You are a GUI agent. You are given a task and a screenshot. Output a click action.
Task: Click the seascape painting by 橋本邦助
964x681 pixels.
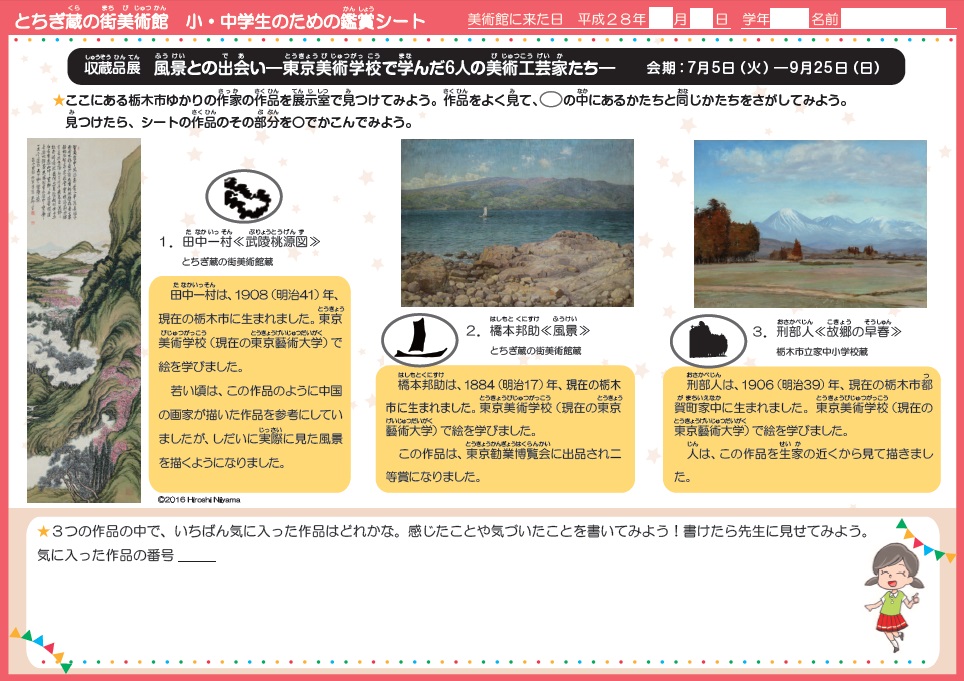click(517, 223)
